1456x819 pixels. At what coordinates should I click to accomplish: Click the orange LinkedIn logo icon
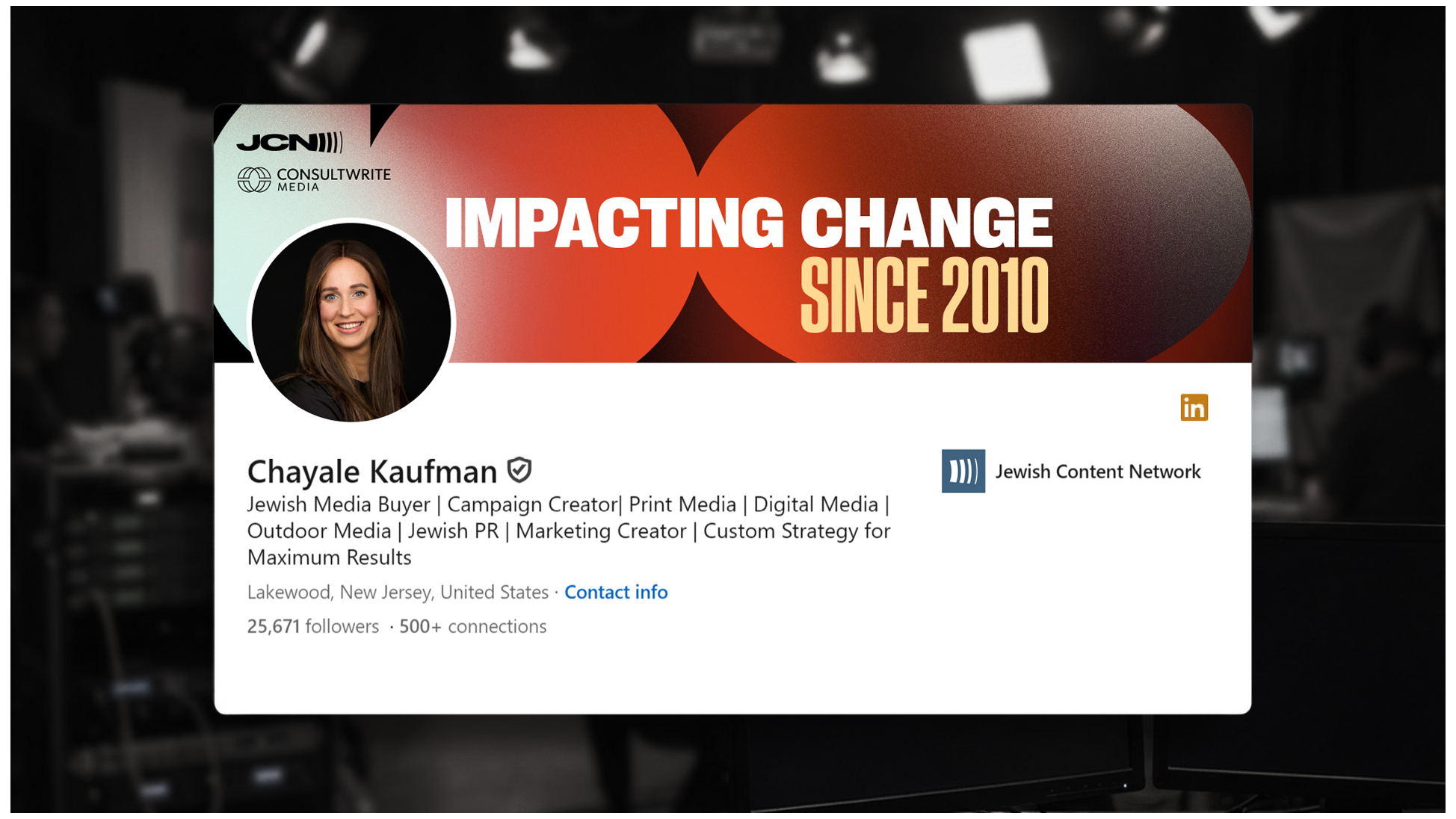tap(1194, 407)
